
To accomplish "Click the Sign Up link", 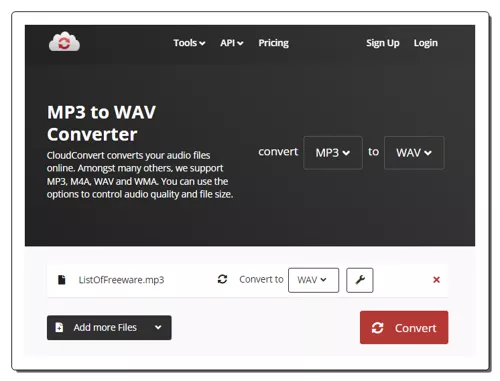I will [383, 43].
